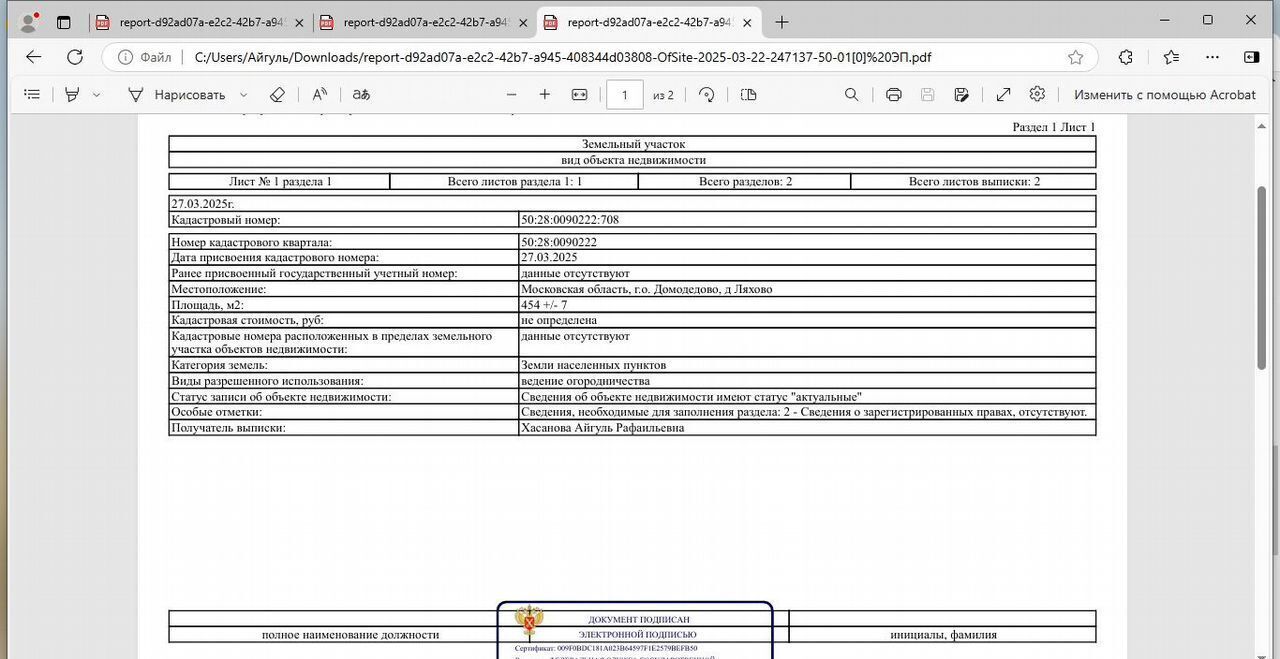1280x659 pixels.
Task: Start read aloud for the PDF
Action: click(320, 94)
